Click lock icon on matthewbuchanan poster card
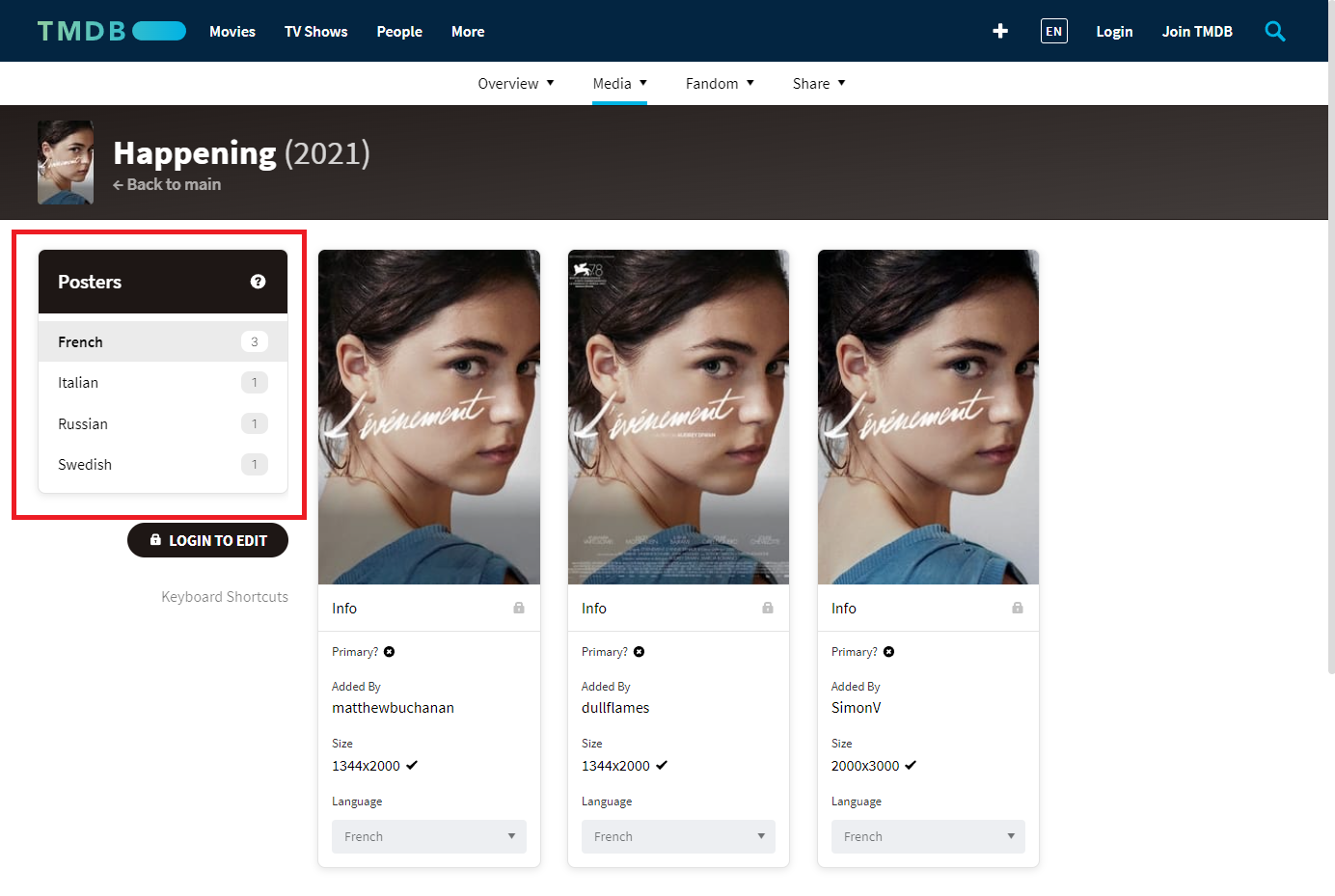The image size is (1335, 896). [x=519, y=608]
